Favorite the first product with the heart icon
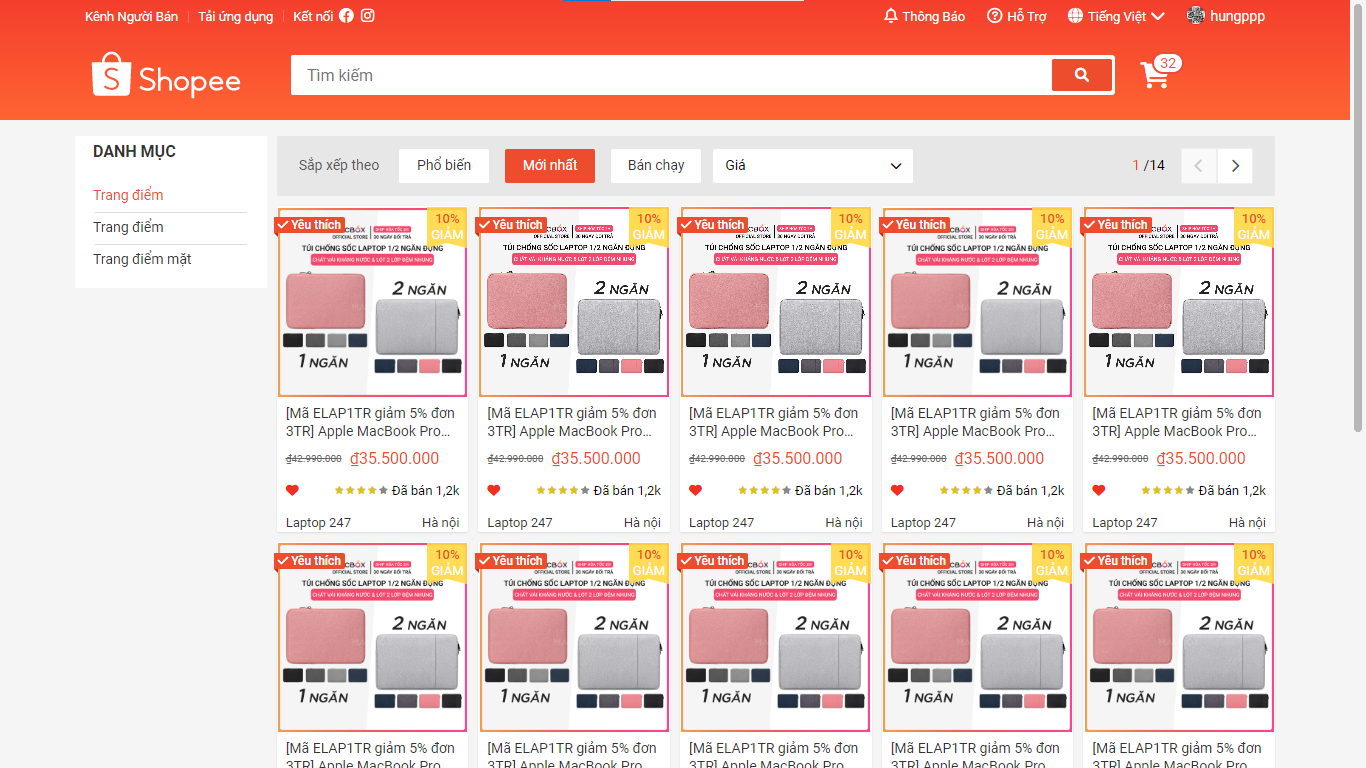Image resolution: width=1366 pixels, height=768 pixels. (x=292, y=490)
